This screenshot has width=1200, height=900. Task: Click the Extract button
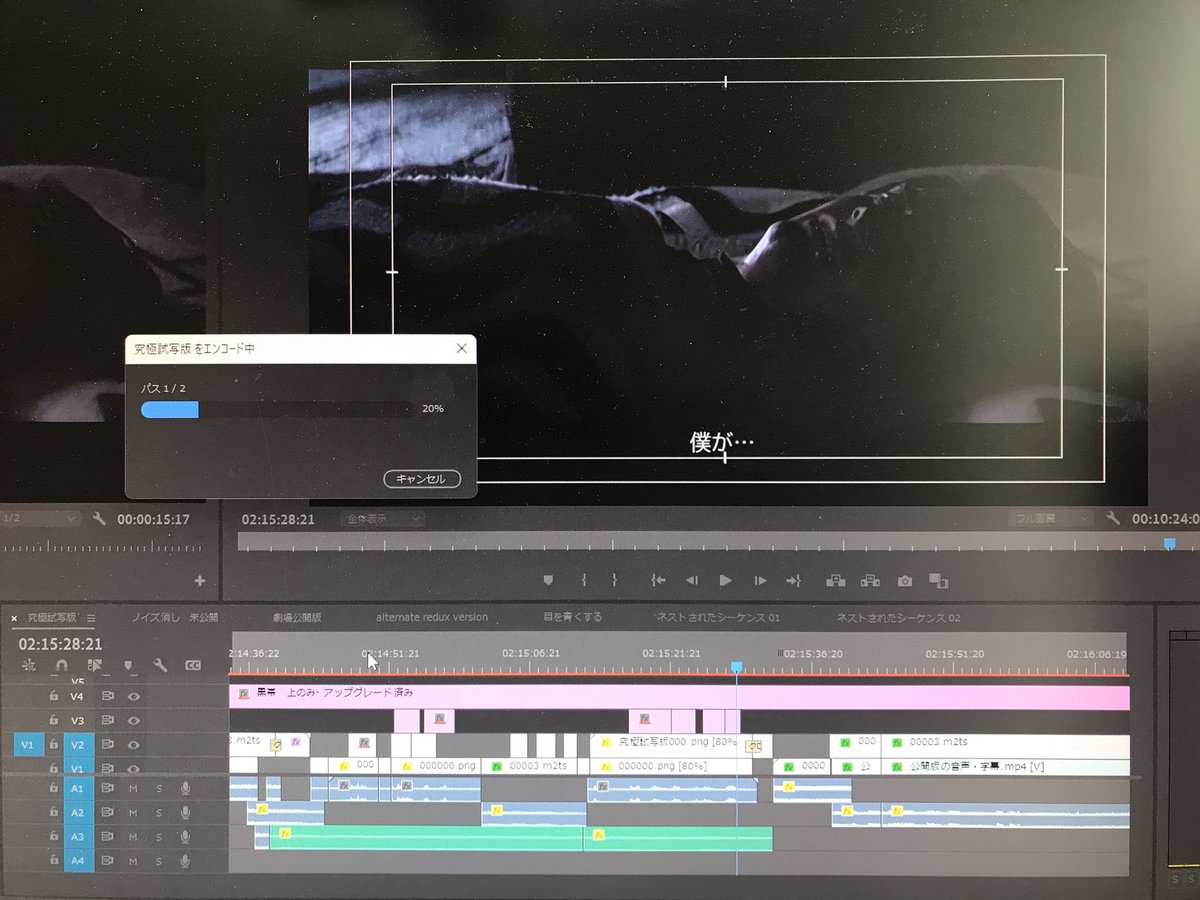[870, 580]
